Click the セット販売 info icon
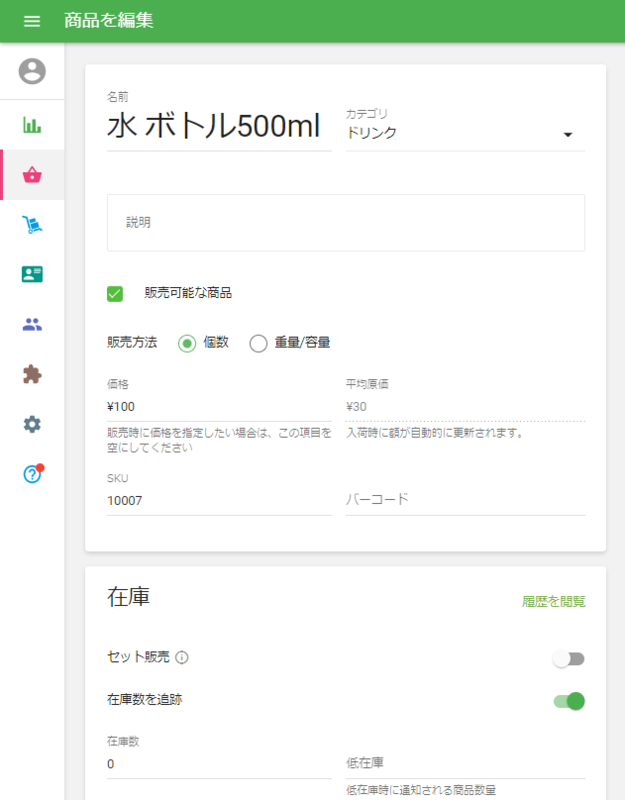625x800 pixels. pyautogui.click(x=182, y=658)
